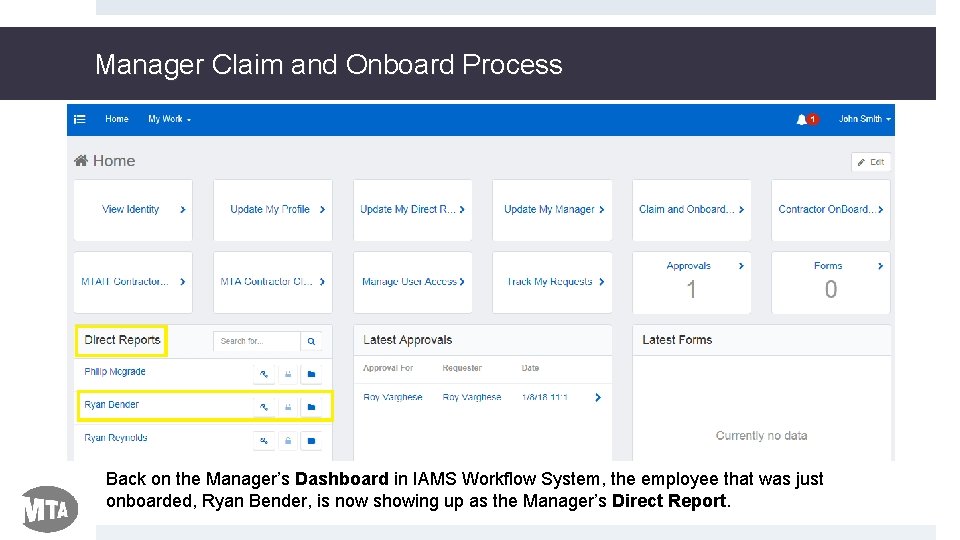Click the folder icon for Ryan Reynolds
Screen dimensions: 960x540
pyautogui.click(x=311, y=440)
